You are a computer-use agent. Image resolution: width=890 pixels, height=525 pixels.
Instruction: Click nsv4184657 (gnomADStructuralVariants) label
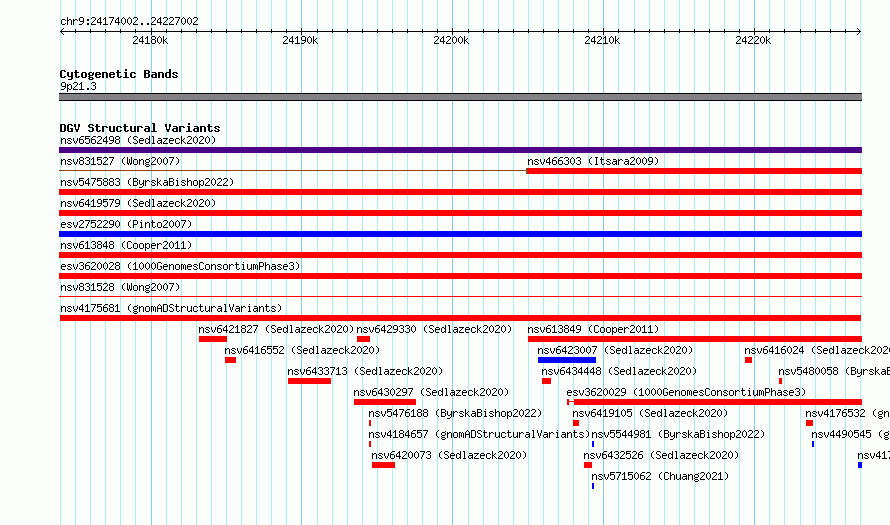click(x=479, y=434)
